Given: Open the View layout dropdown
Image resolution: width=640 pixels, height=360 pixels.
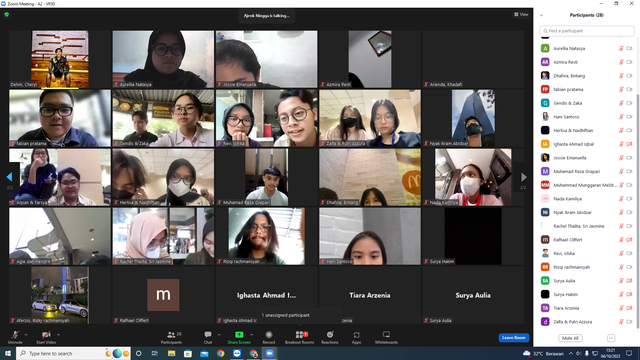Looking at the screenshot, I should (x=521, y=15).
